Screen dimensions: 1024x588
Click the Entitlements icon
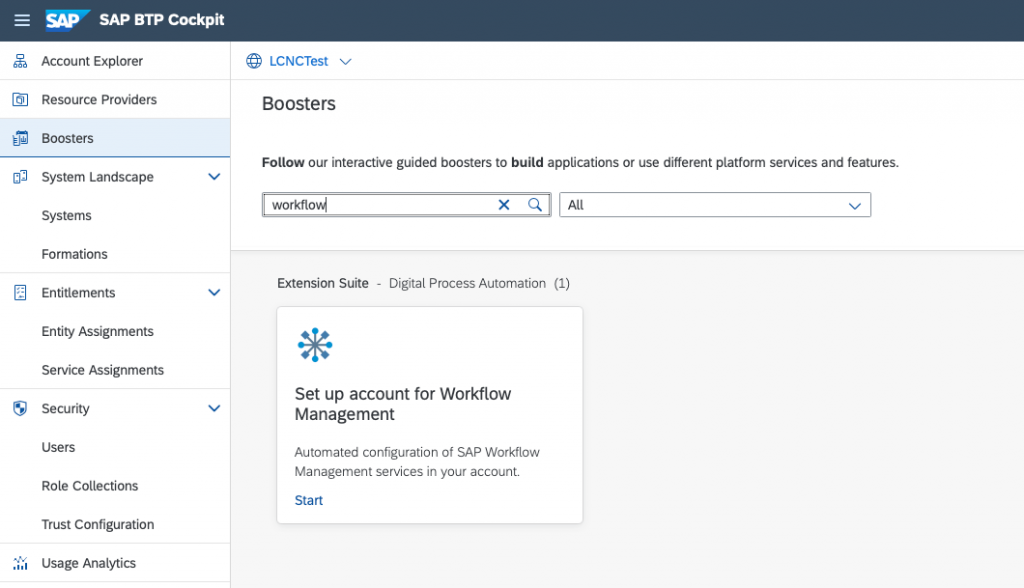[x=20, y=293]
